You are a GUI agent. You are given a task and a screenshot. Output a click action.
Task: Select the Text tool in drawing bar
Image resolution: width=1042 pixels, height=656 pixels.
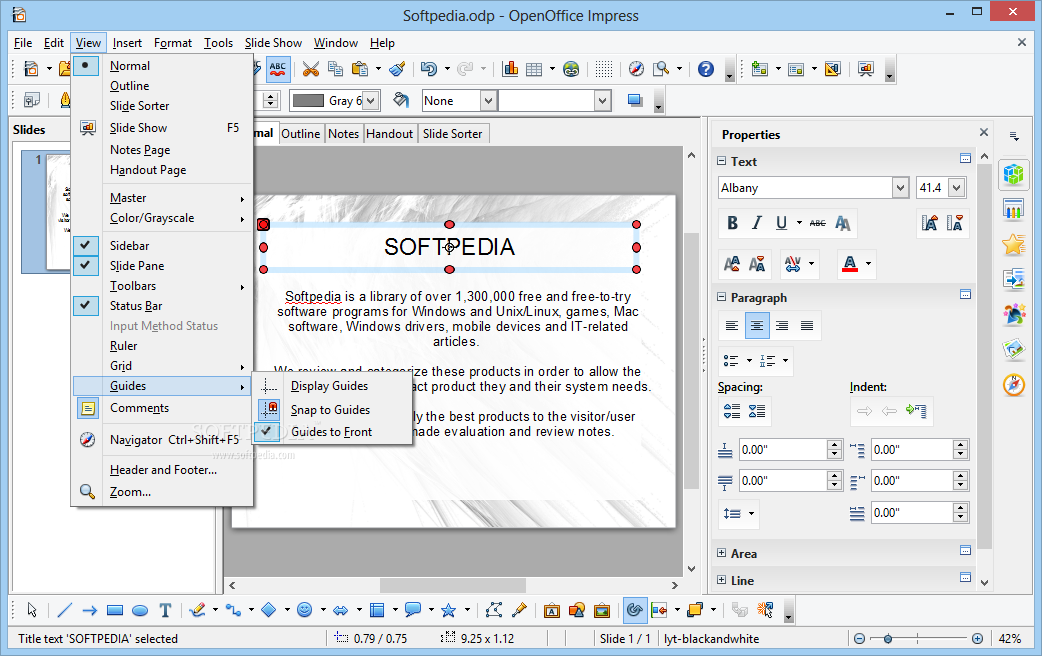[x=165, y=610]
